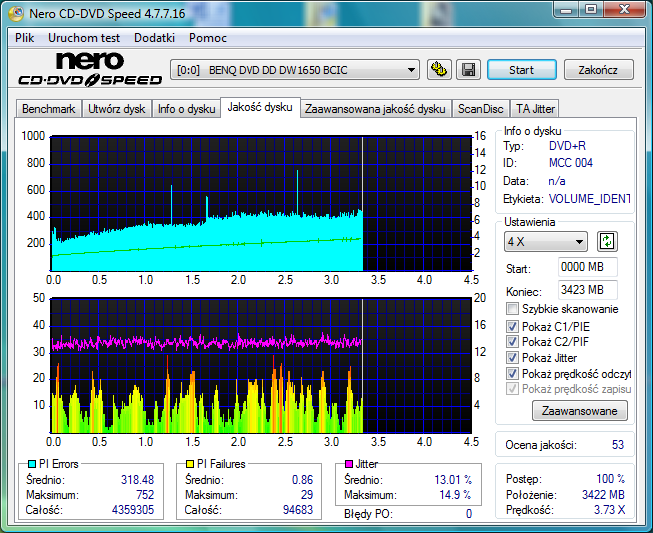Click PI Failures Maksimum value 29
The image size is (653, 533).
[x=307, y=495]
